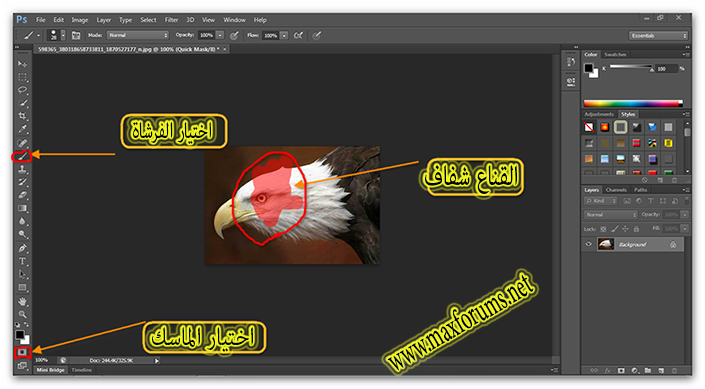Screen dimensions: 705x389
Task: Select the Zoom tool in toolbar
Action: pyautogui.click(x=22, y=314)
